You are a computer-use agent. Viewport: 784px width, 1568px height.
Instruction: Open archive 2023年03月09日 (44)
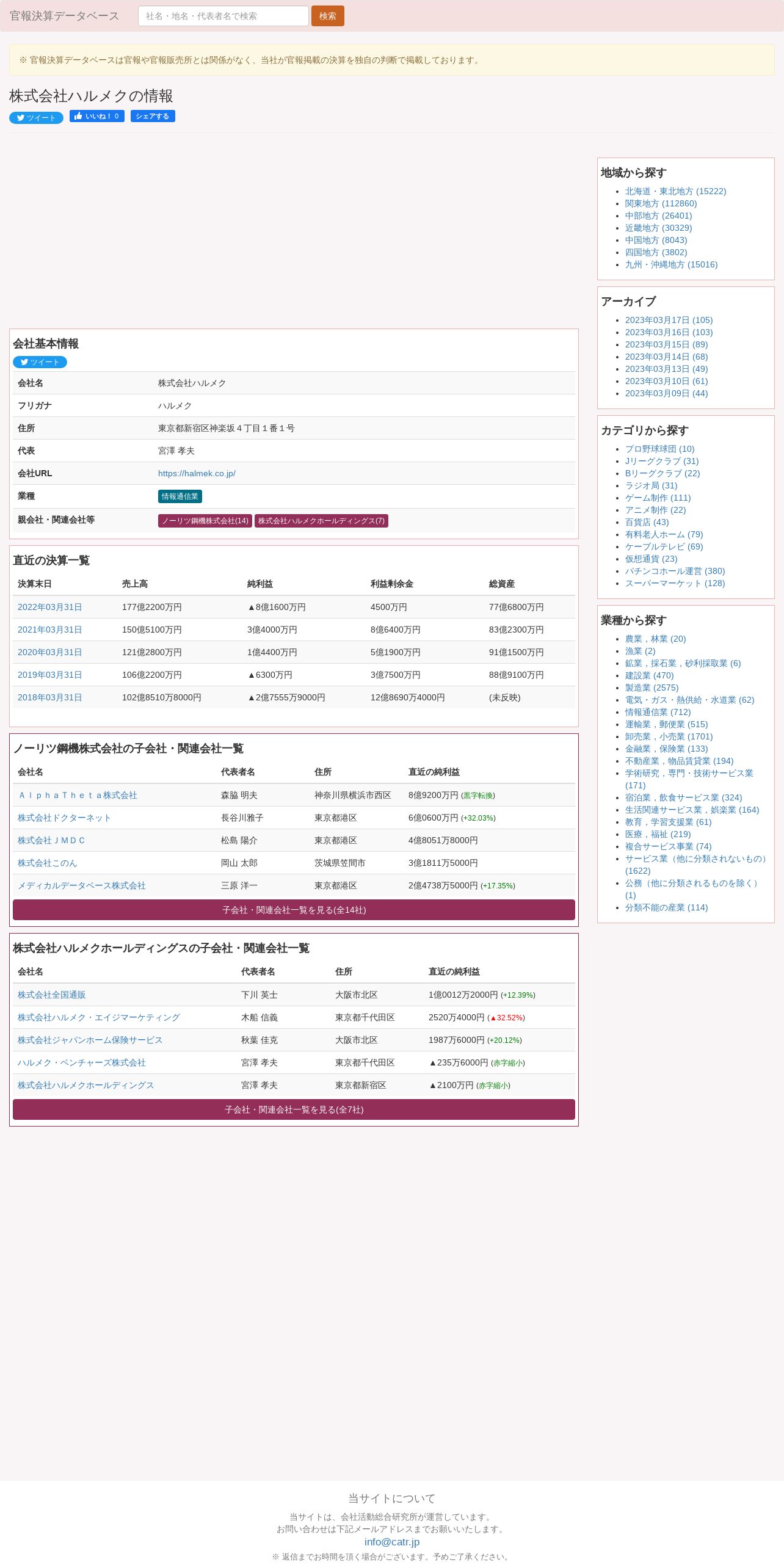(666, 393)
